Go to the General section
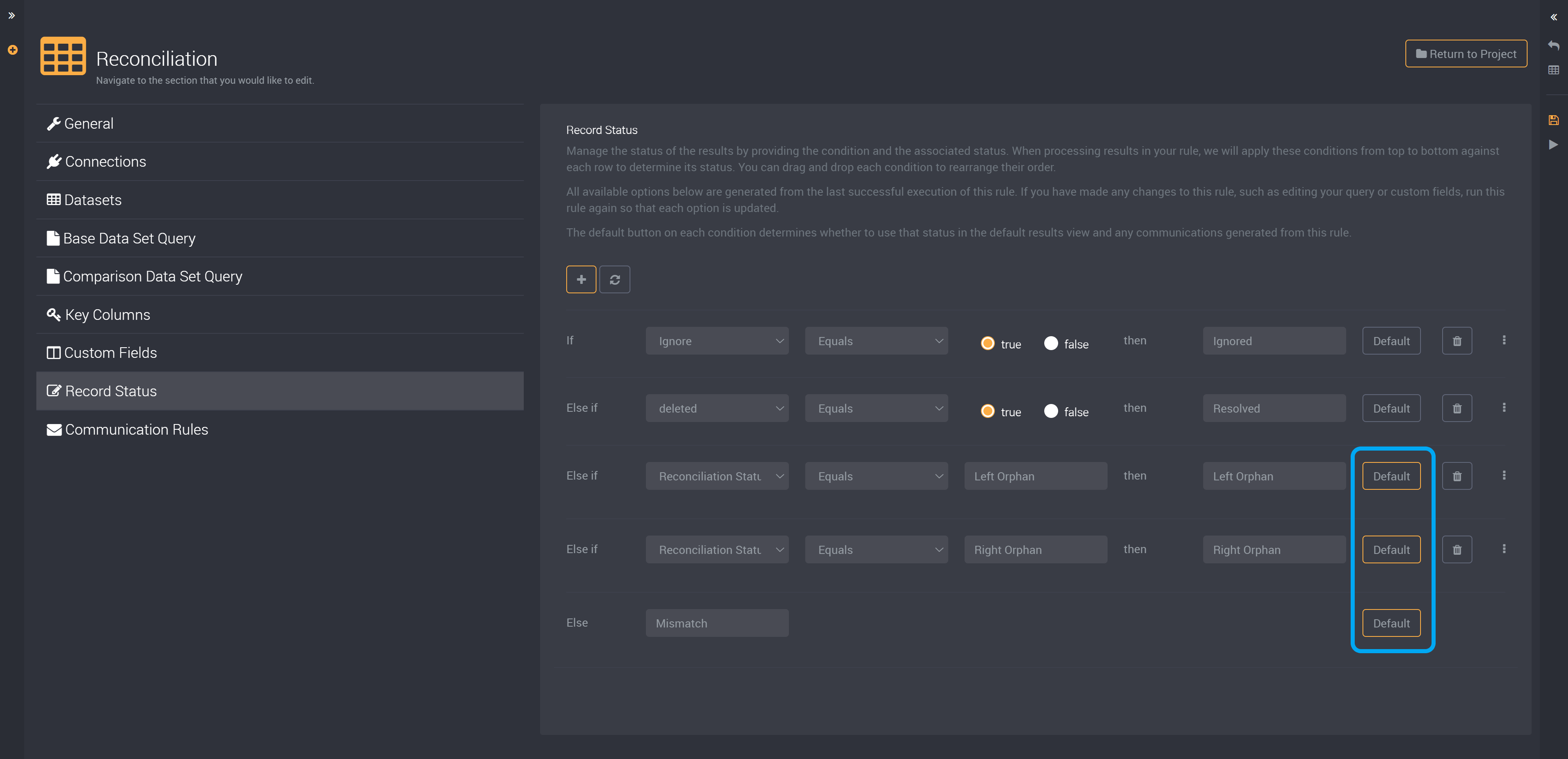This screenshot has width=1568, height=759. coord(280,123)
